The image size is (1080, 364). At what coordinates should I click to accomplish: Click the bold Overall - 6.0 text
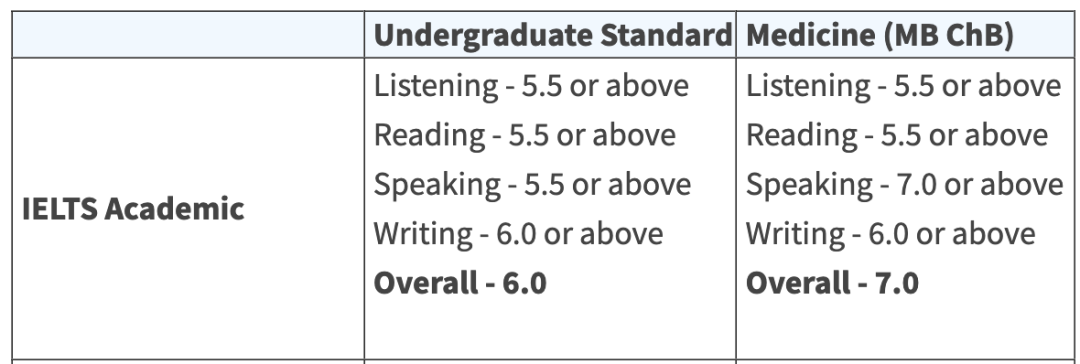pyautogui.click(x=460, y=283)
